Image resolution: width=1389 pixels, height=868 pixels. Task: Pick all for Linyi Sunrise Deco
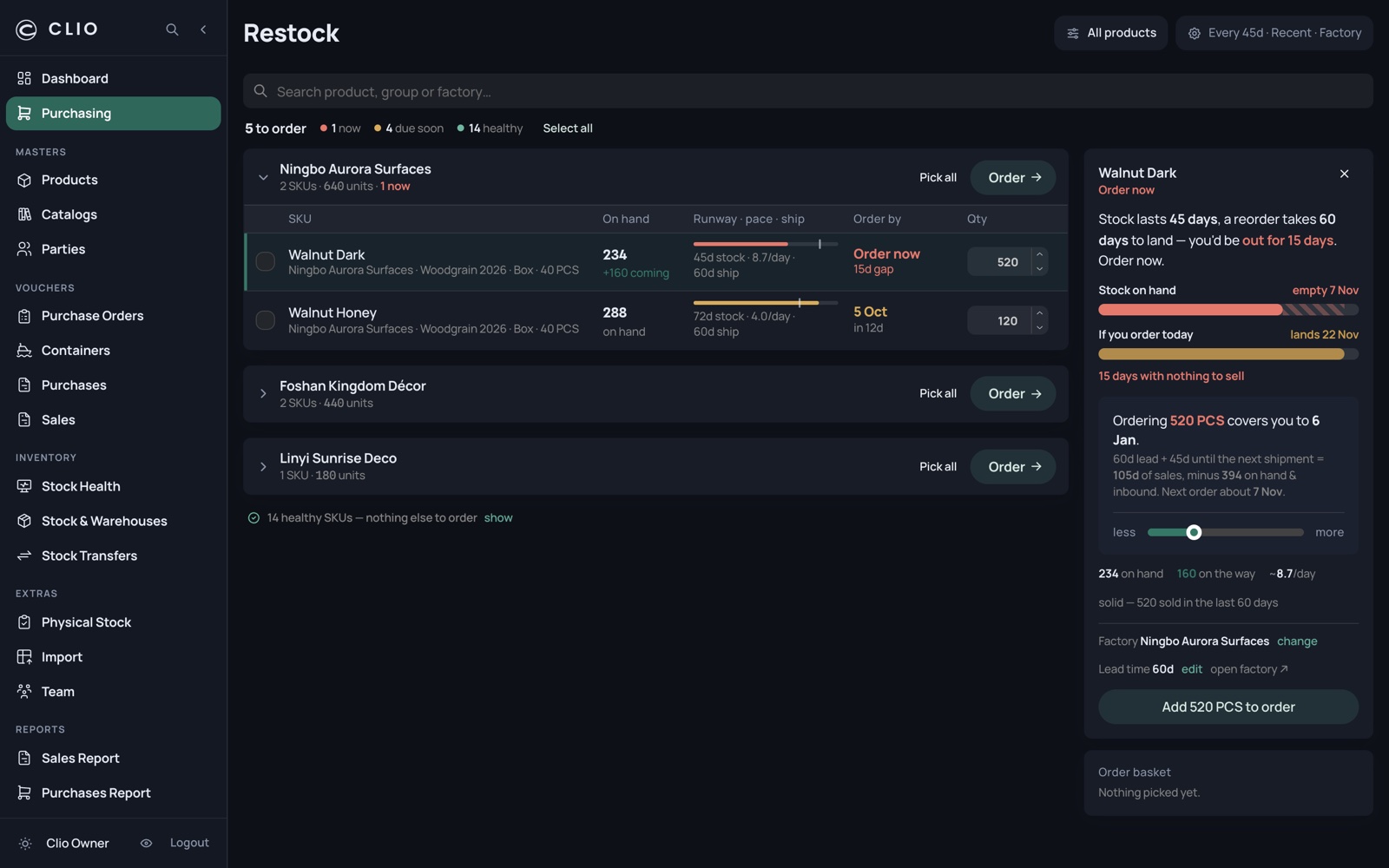938,466
